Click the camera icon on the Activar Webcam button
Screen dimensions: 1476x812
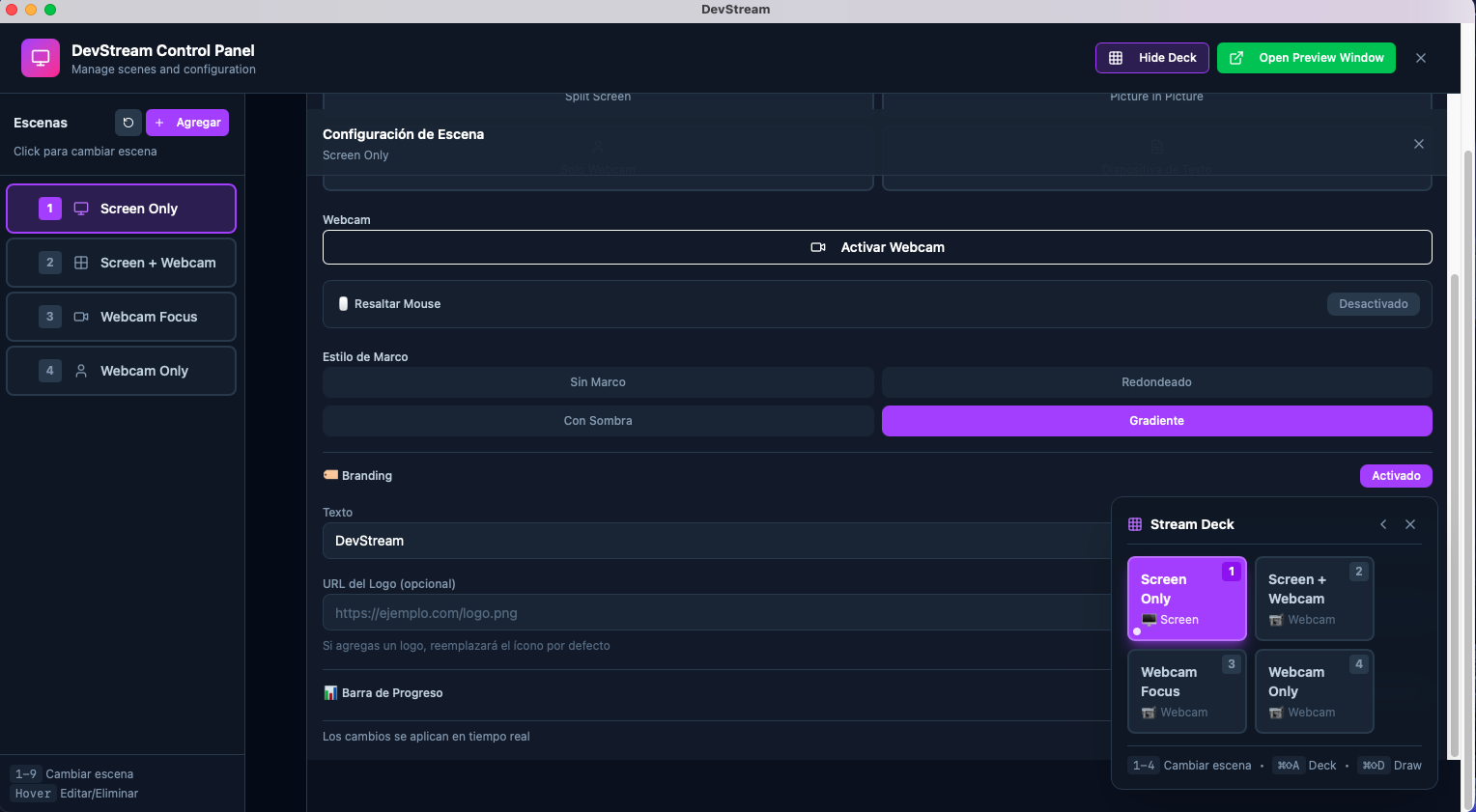tap(818, 247)
